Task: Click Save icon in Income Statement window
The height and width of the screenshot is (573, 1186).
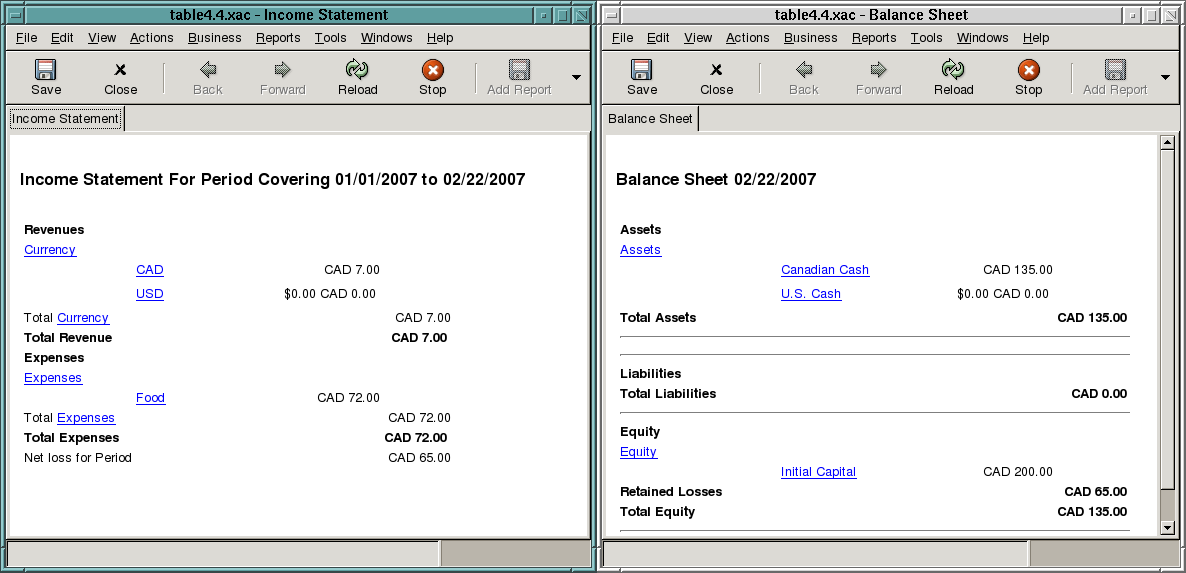Action: [45, 77]
